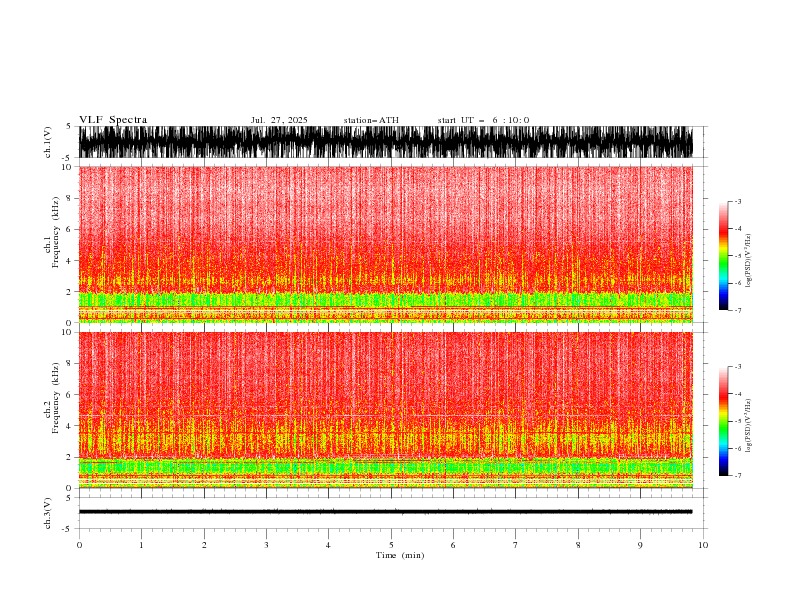Click tick label "8" on the Time axis
Screen dimensions: 792x612
coord(578,545)
